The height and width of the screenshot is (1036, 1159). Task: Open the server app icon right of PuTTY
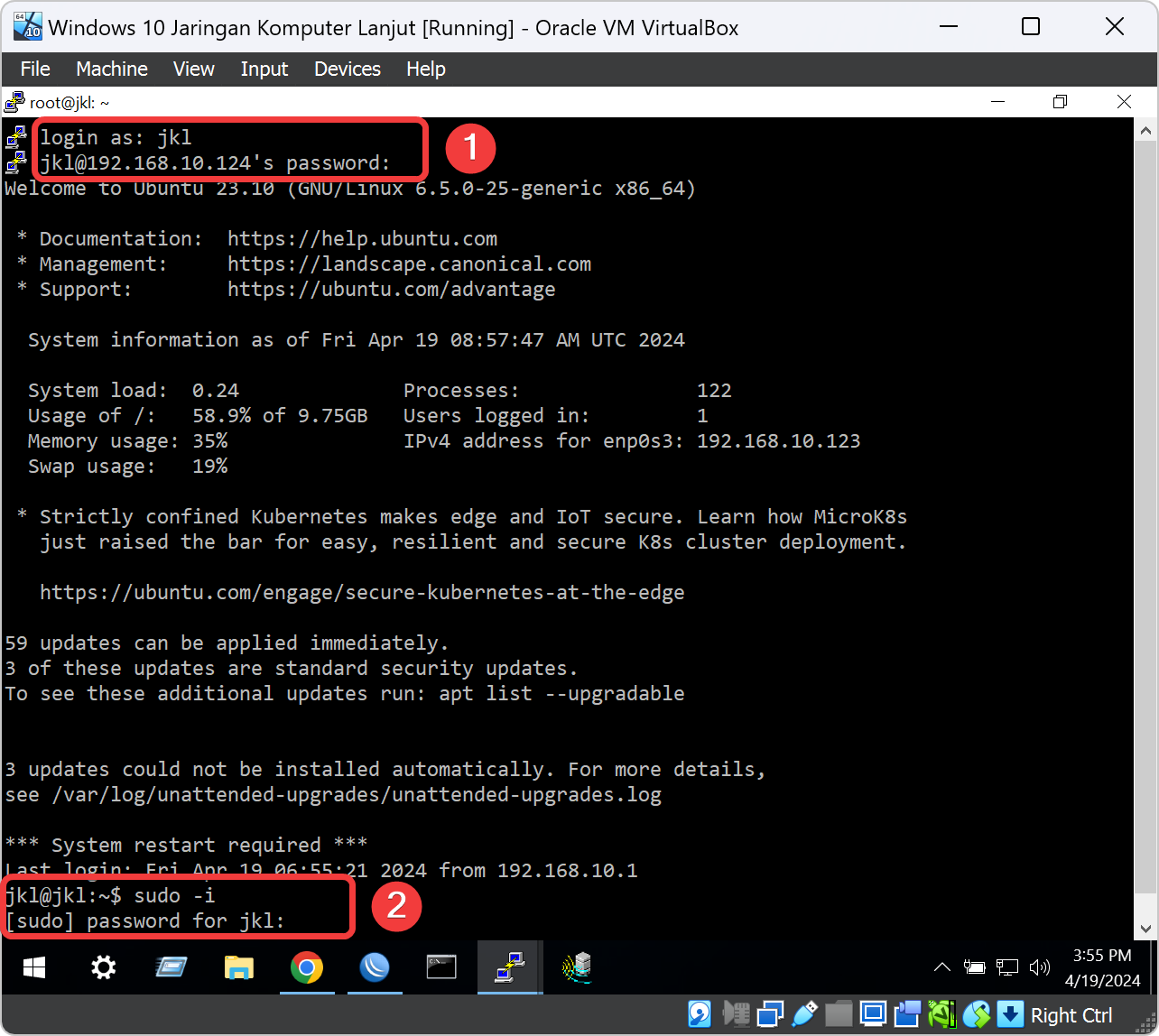(578, 968)
